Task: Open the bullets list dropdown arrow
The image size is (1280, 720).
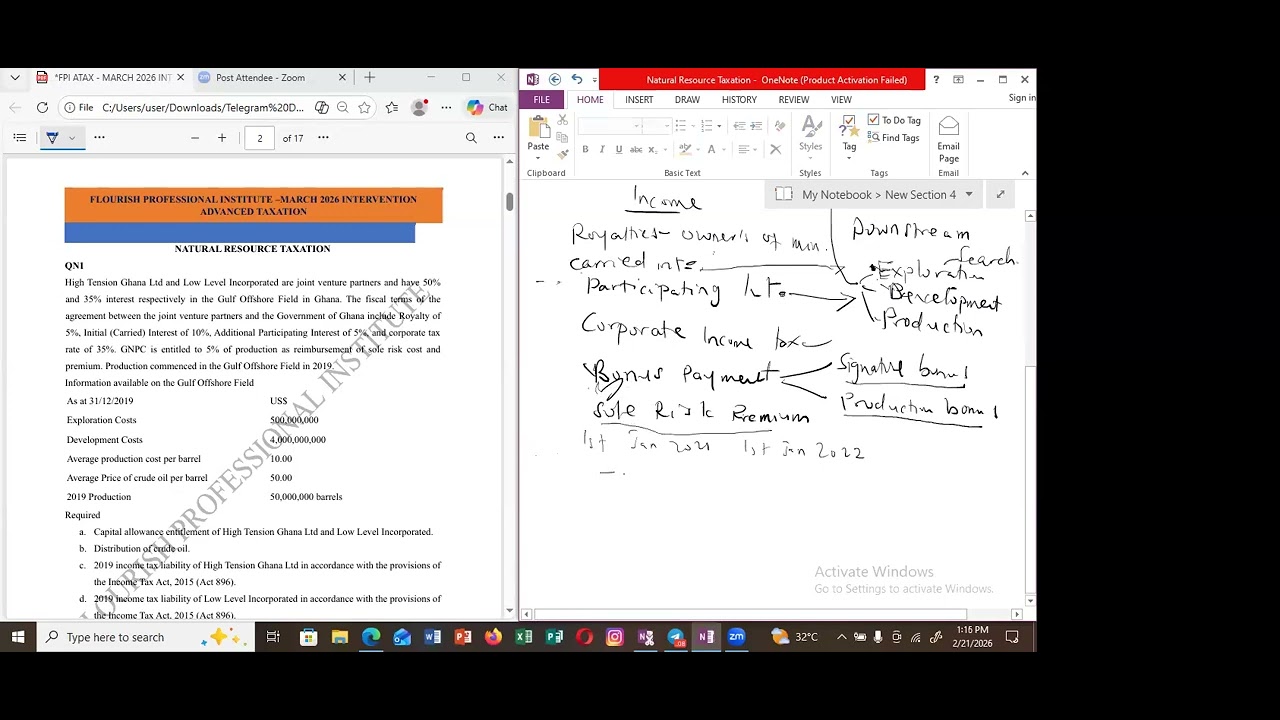Action: pyautogui.click(x=692, y=126)
